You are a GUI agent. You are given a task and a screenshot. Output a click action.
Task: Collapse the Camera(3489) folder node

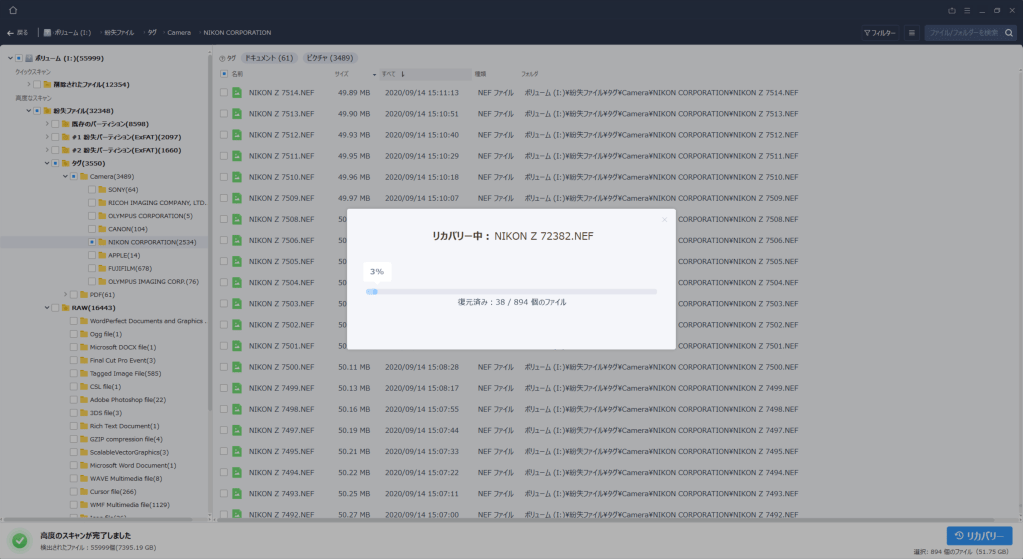pos(64,176)
